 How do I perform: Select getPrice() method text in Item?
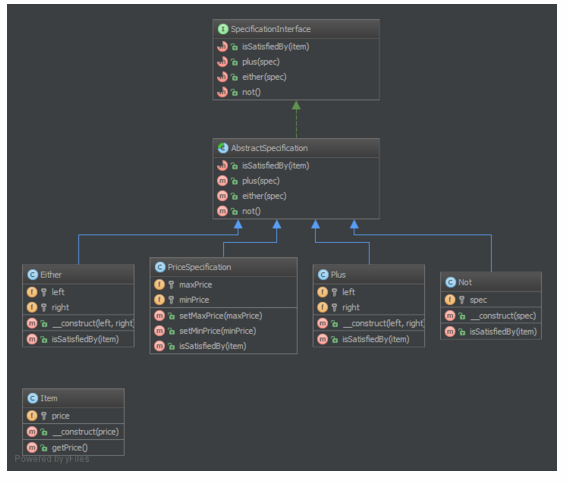(x=70, y=448)
